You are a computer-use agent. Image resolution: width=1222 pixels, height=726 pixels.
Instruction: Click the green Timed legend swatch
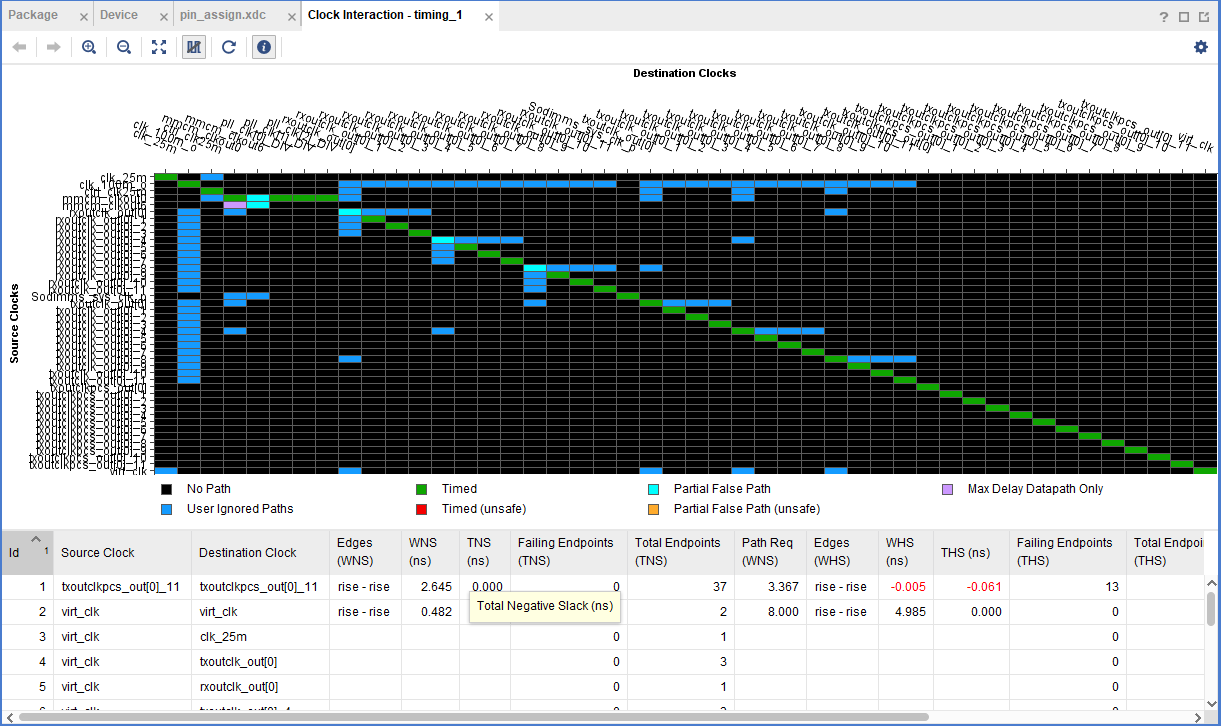[422, 490]
